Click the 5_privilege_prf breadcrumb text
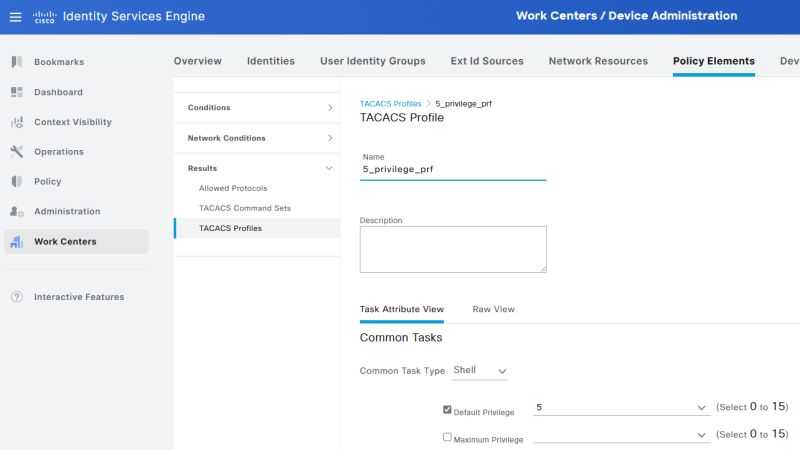The width and height of the screenshot is (800, 450). [463, 104]
